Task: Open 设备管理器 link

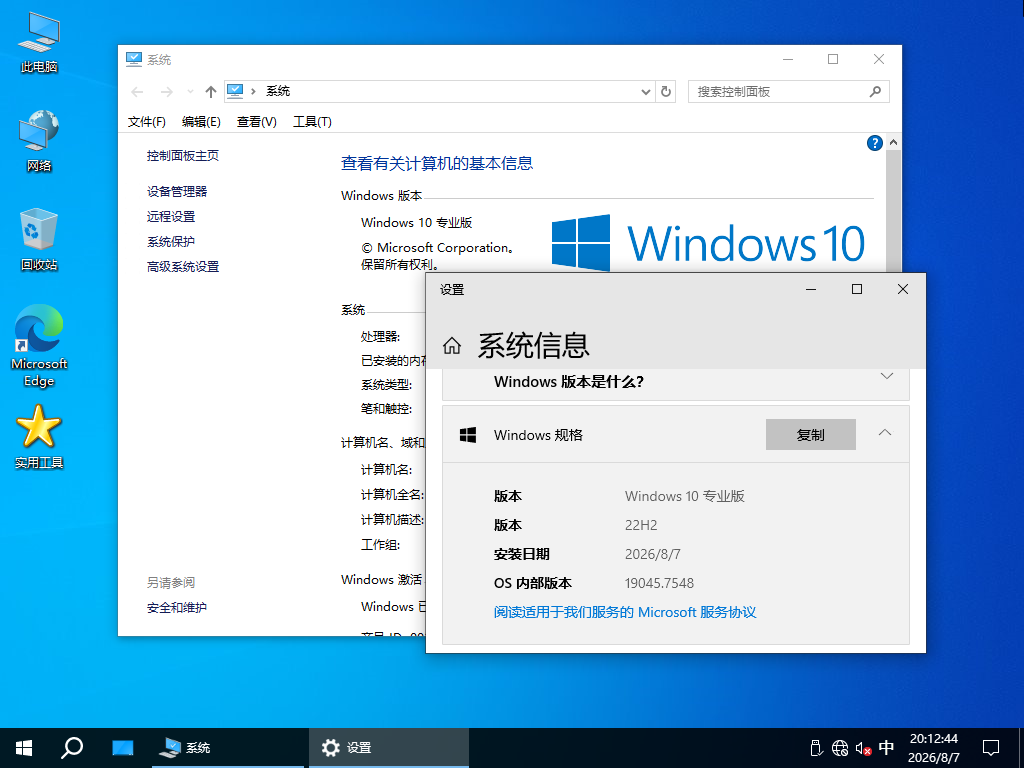Action: 177,191
